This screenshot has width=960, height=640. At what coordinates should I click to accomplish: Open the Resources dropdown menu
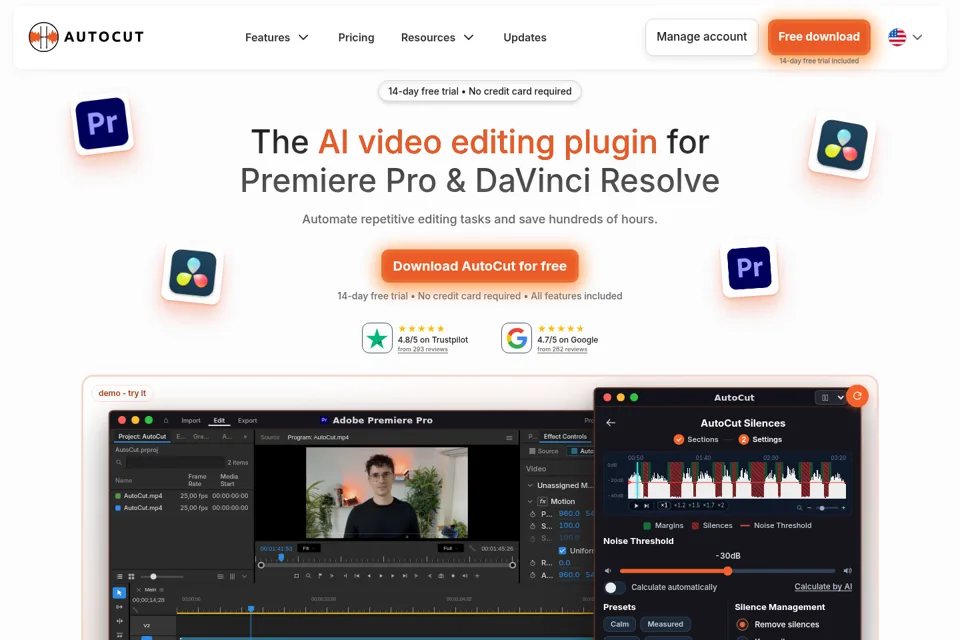(x=437, y=37)
